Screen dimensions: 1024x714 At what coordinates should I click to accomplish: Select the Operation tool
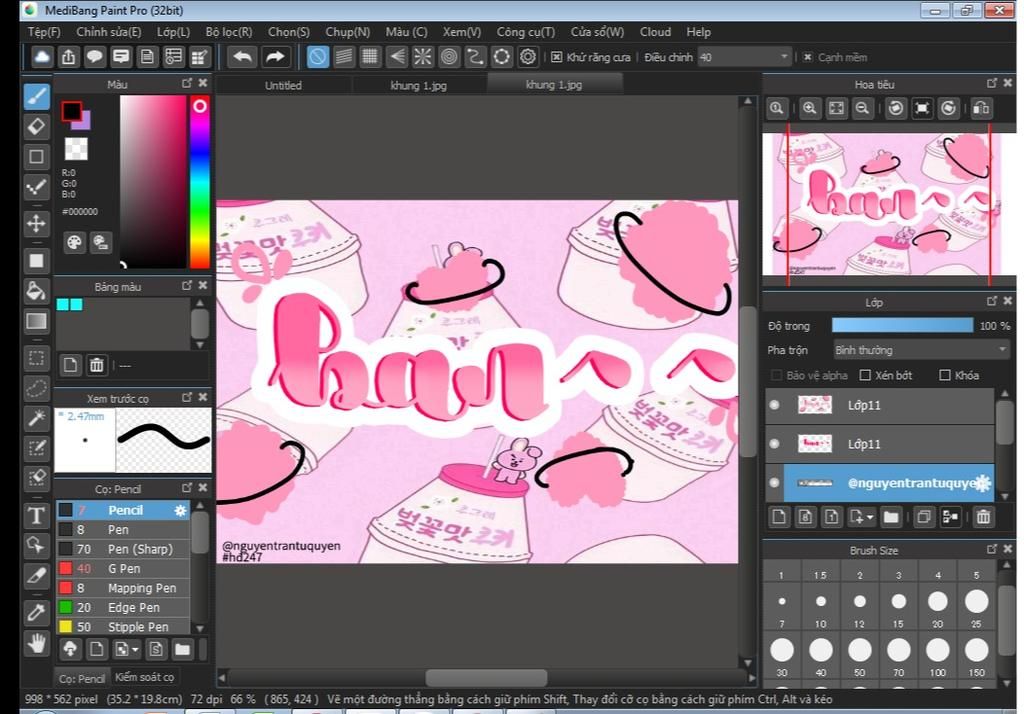pyautogui.click(x=37, y=545)
